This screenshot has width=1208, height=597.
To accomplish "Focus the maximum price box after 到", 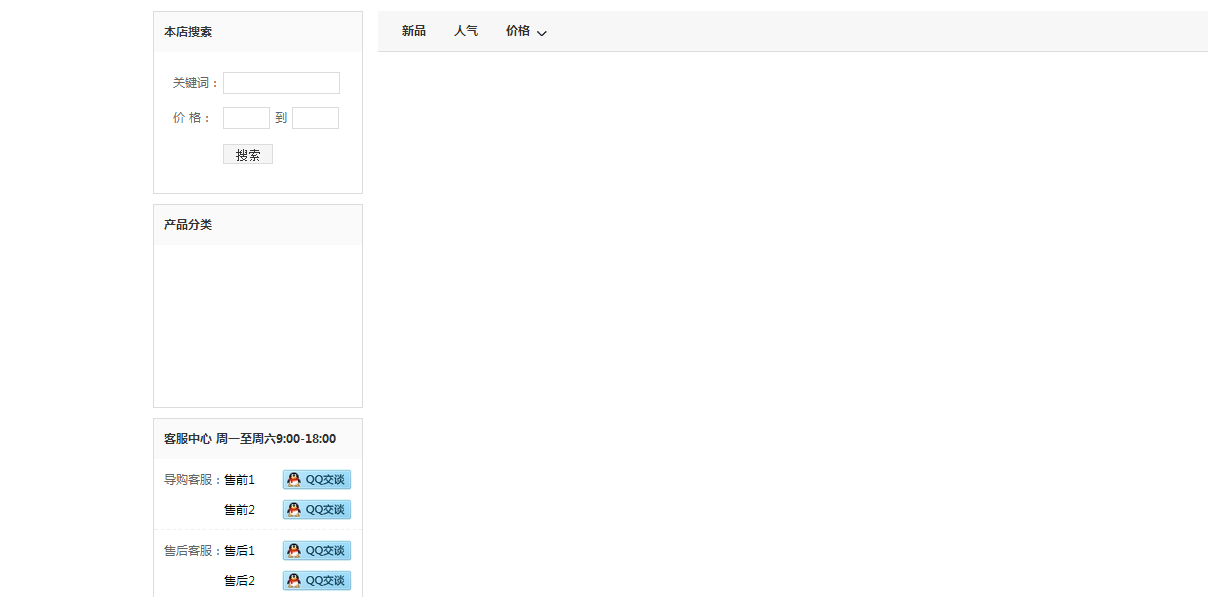I will point(315,118).
